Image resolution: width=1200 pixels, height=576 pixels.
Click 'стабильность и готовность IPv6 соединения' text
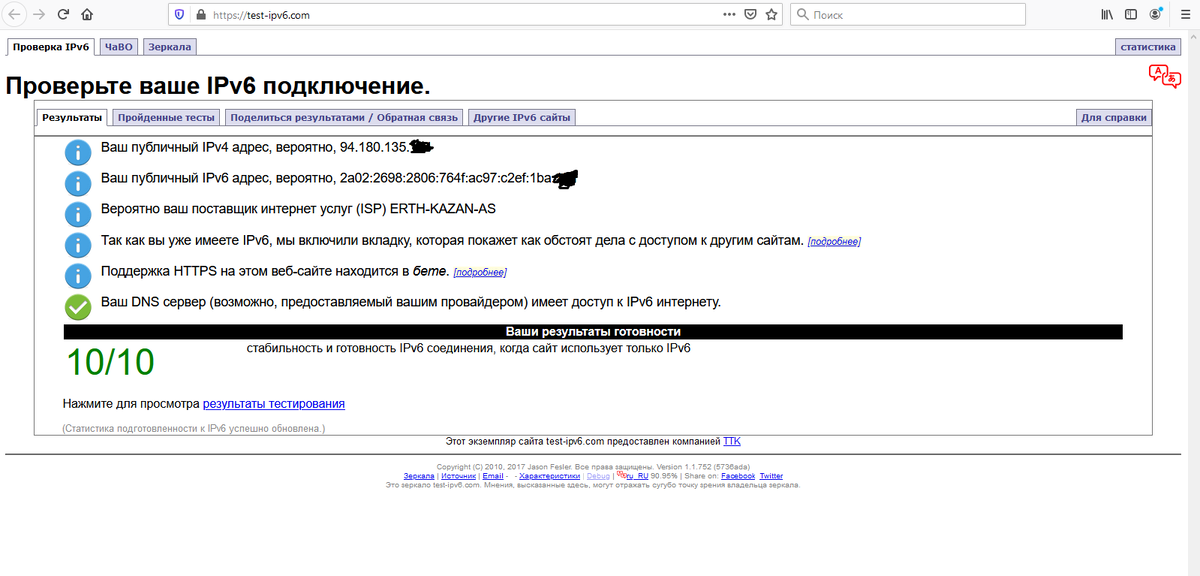[x=469, y=348]
